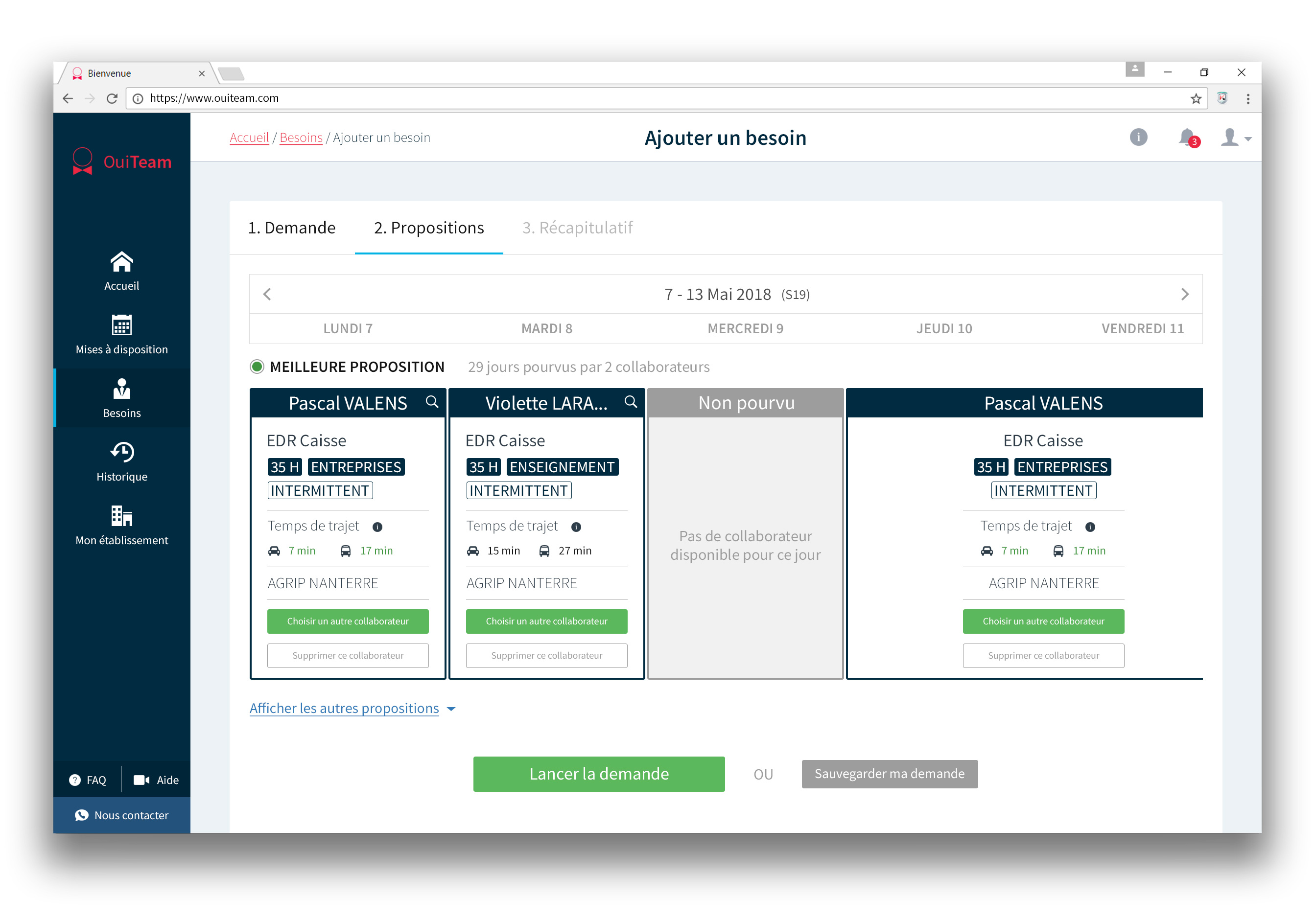Screen dimensions: 1316x920
Task: Select the MERCREDI 9 day header
Action: [746, 329]
